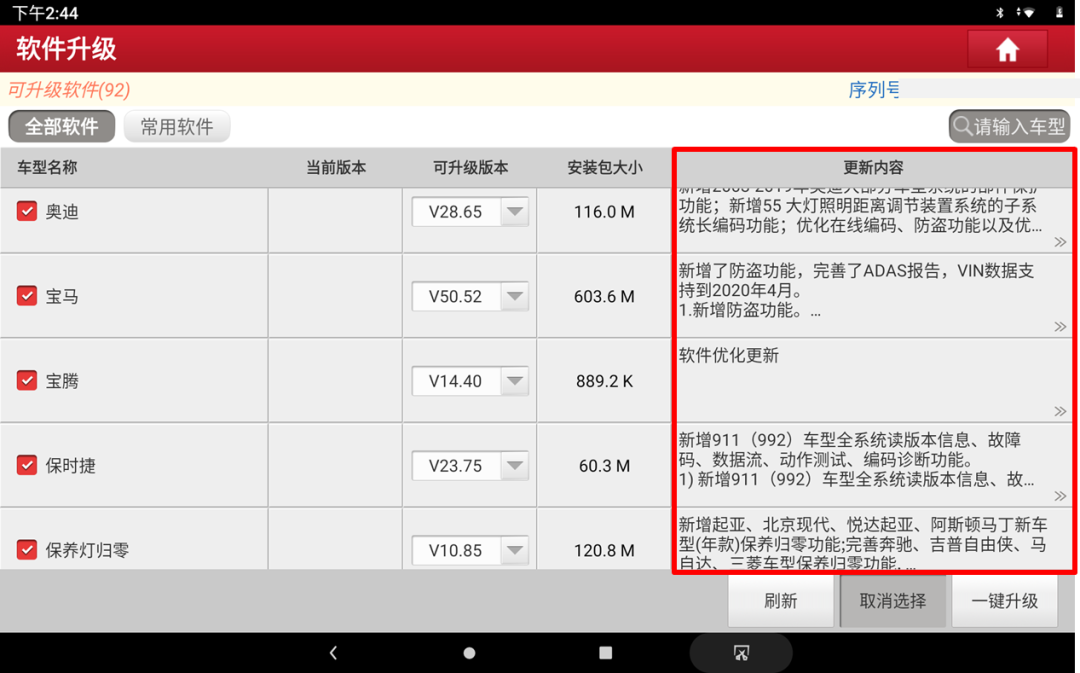
Task: Switch to 常用软件 tab
Action: (177, 127)
